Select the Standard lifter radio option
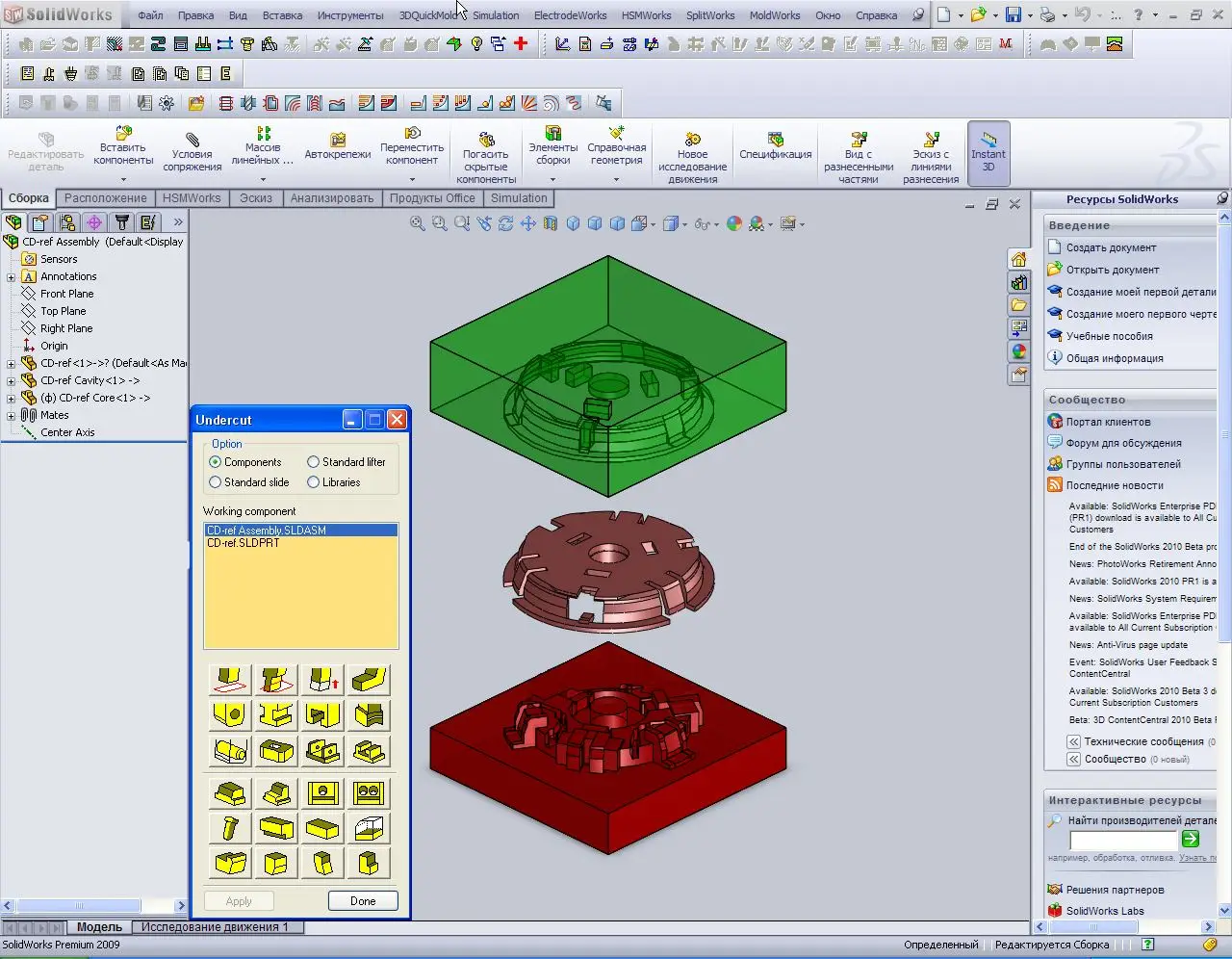 (x=314, y=462)
